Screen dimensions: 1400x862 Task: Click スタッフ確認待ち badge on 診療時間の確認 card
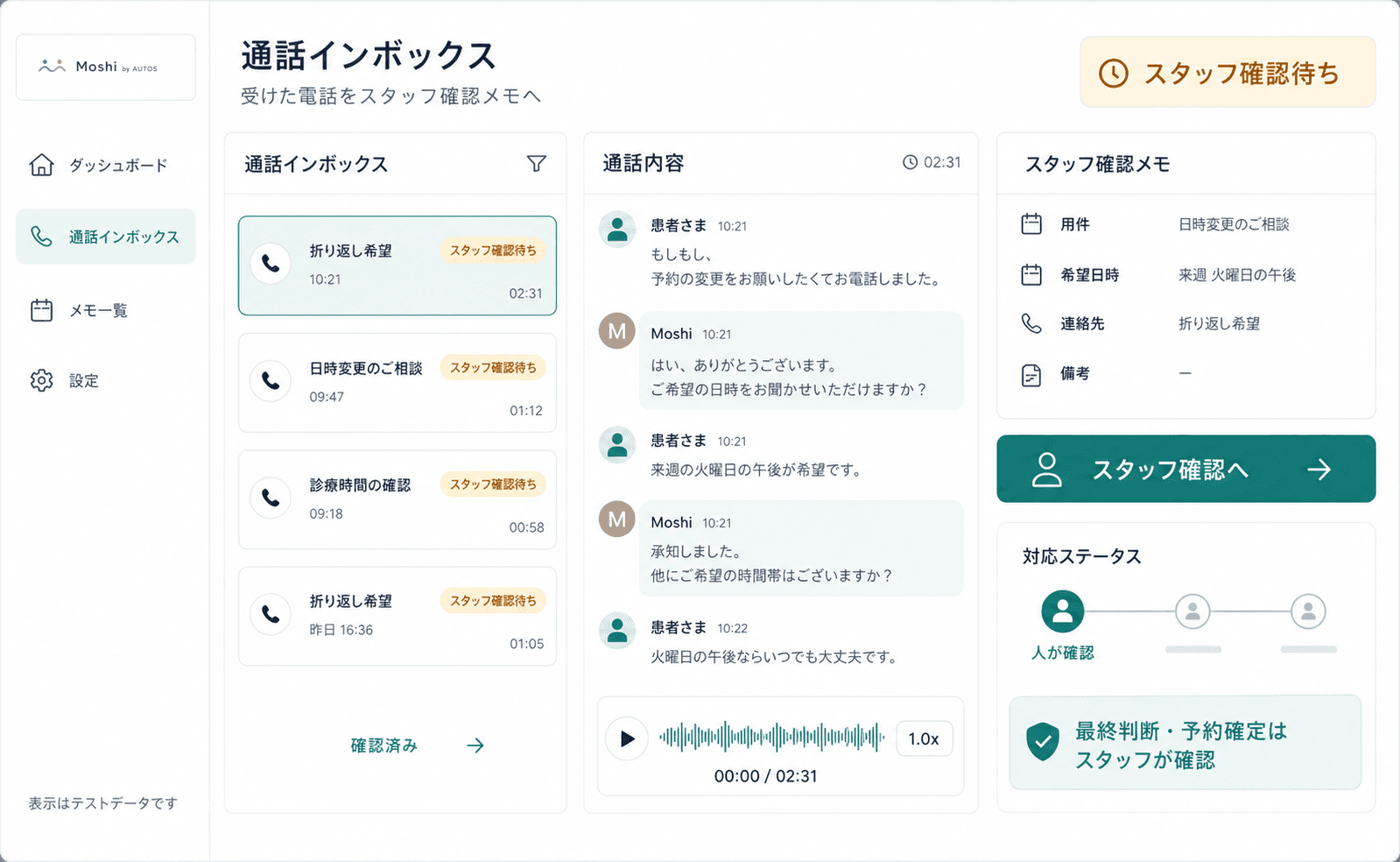(493, 484)
